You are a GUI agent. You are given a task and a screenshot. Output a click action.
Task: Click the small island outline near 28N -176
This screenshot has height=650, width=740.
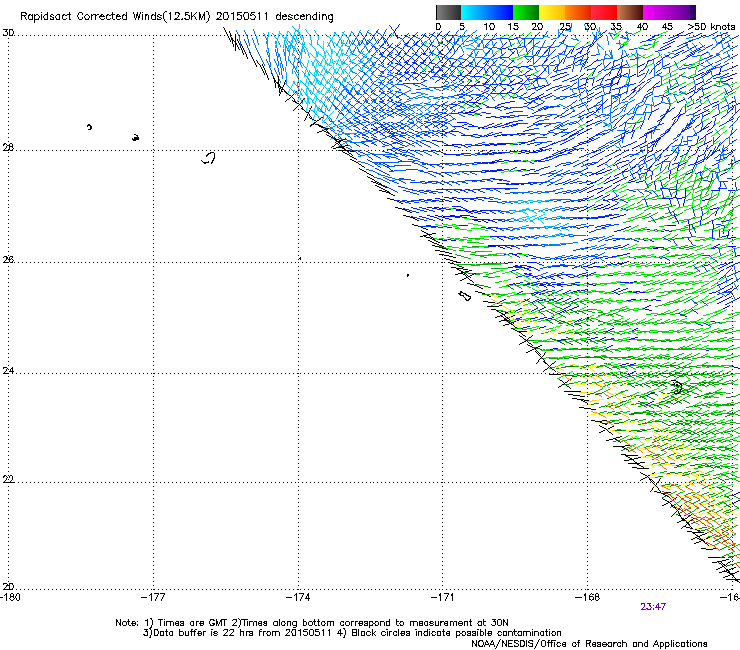208,158
